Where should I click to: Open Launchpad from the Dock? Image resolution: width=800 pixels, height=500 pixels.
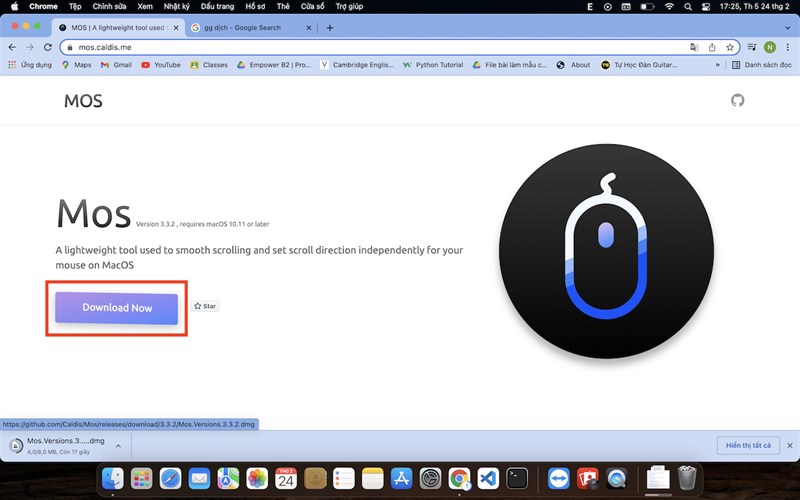point(141,479)
